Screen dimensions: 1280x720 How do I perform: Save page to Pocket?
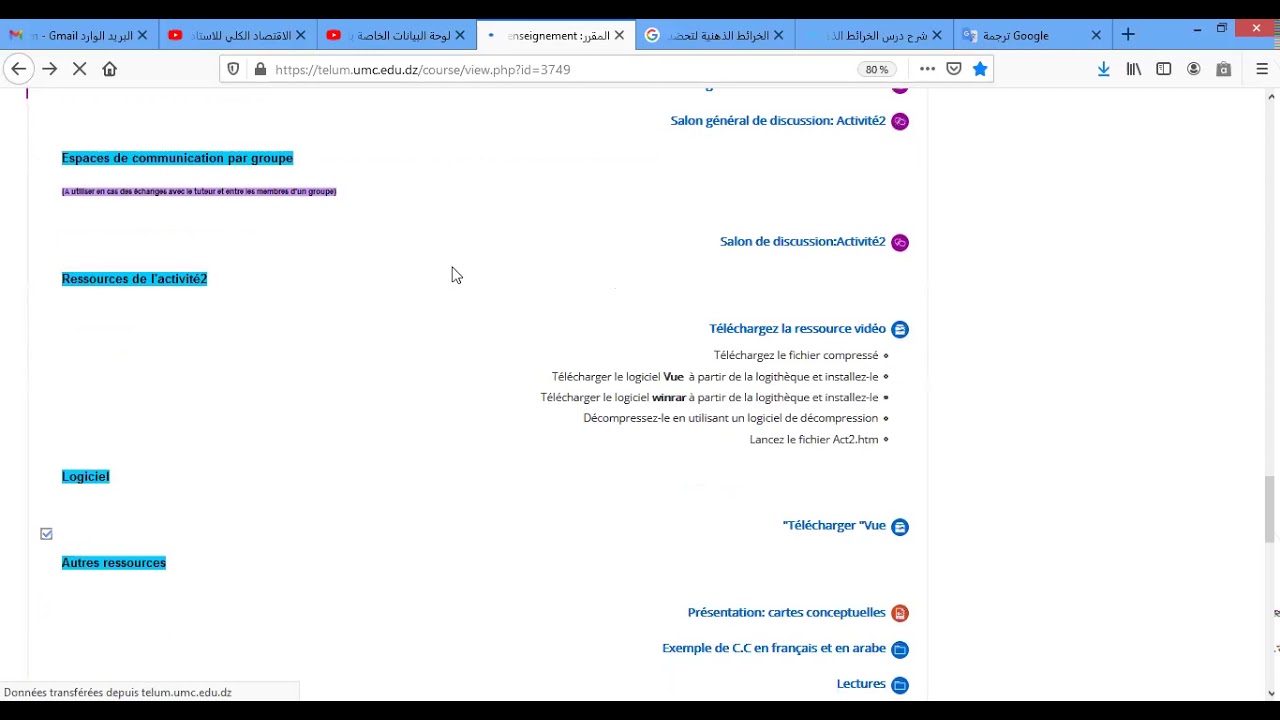pos(954,69)
